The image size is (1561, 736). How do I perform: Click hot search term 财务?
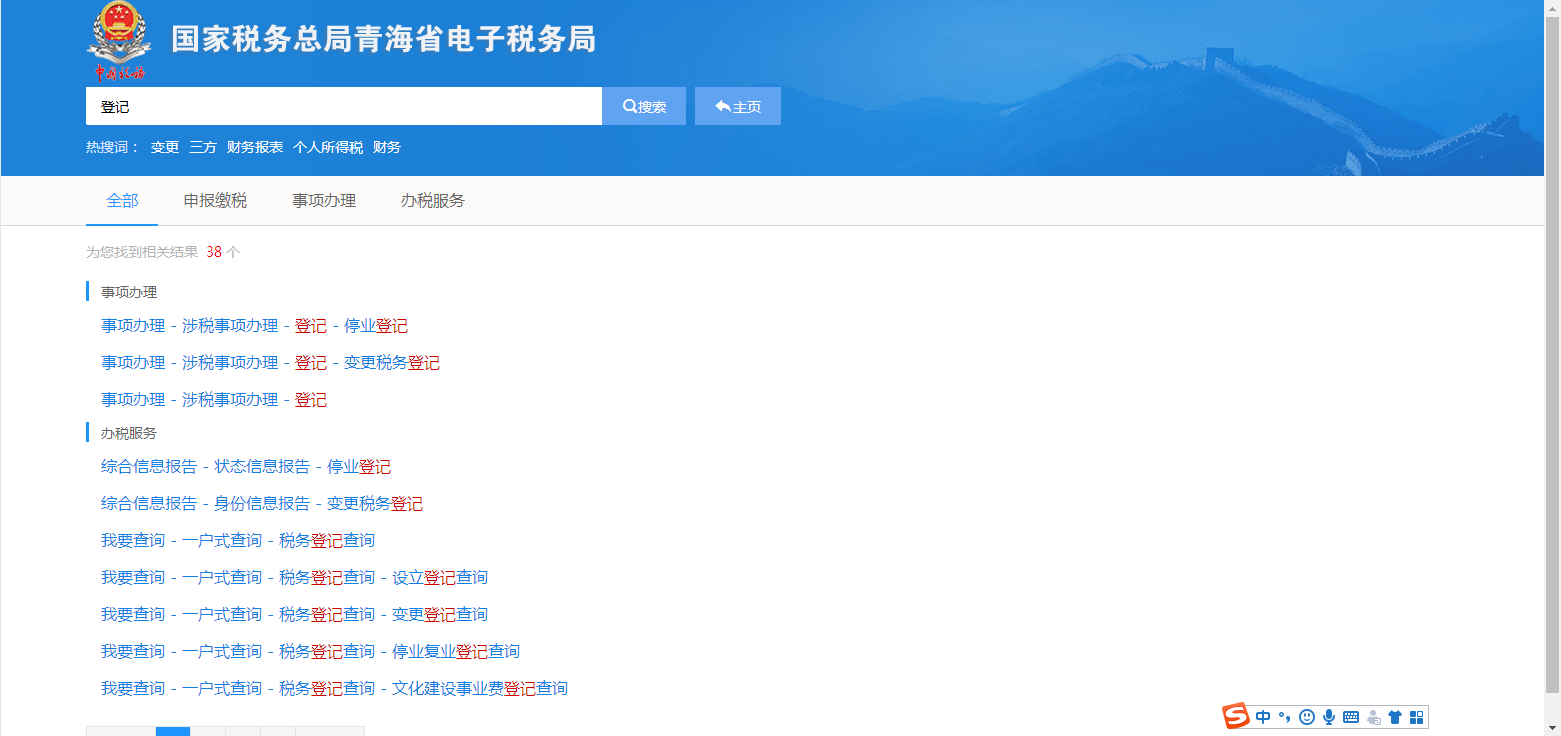coord(387,147)
